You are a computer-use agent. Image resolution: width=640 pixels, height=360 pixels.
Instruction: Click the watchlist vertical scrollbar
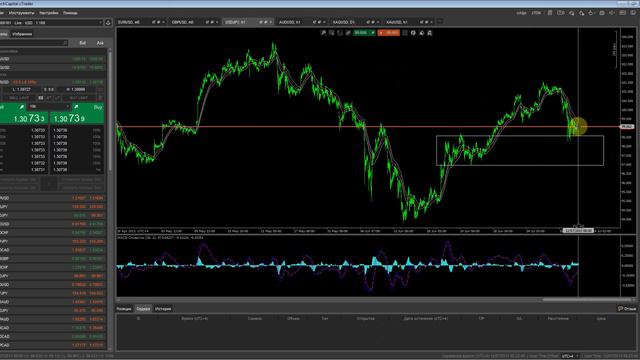click(x=109, y=110)
